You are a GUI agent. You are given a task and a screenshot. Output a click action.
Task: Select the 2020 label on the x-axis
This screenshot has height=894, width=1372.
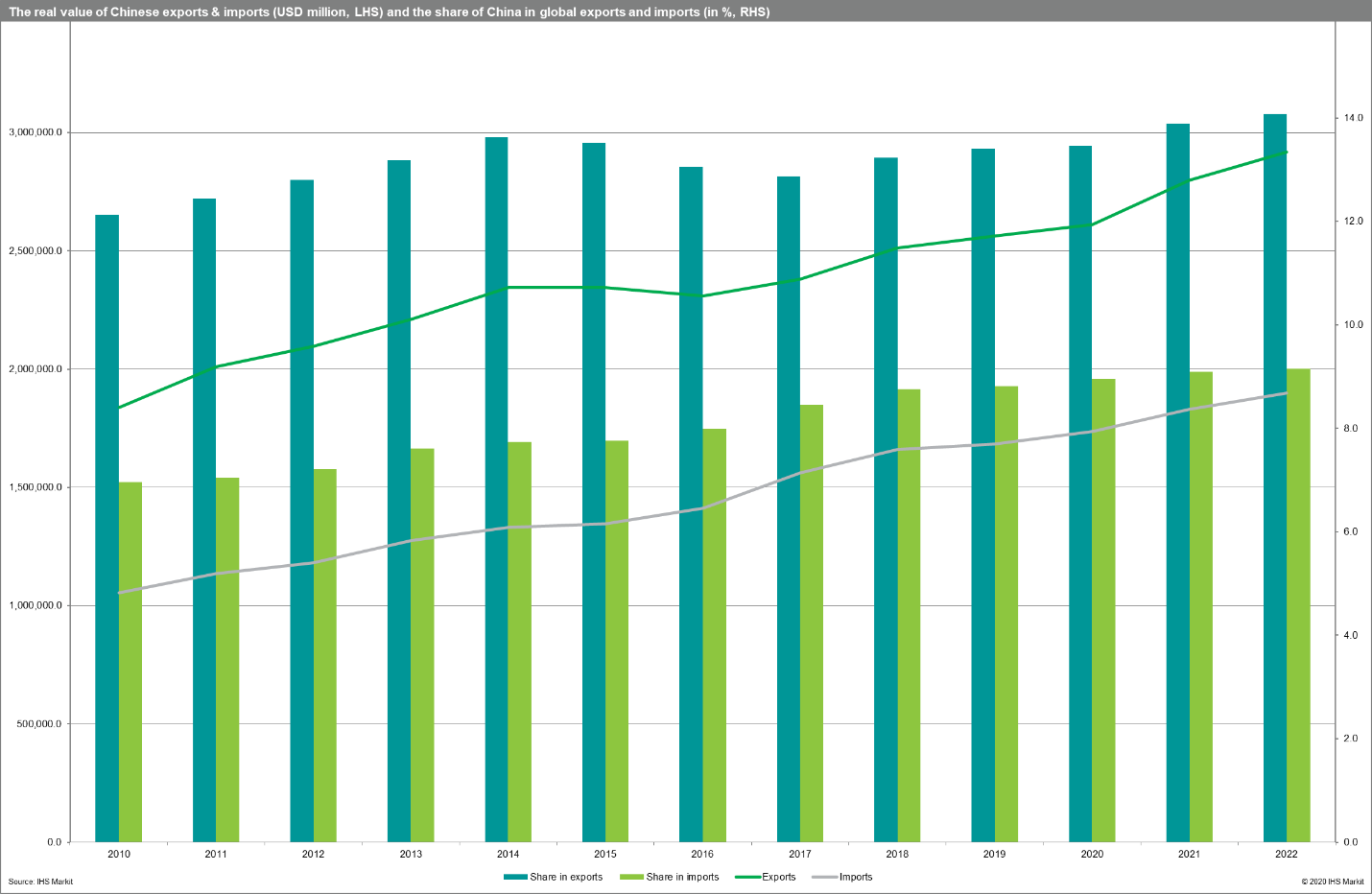(1092, 854)
